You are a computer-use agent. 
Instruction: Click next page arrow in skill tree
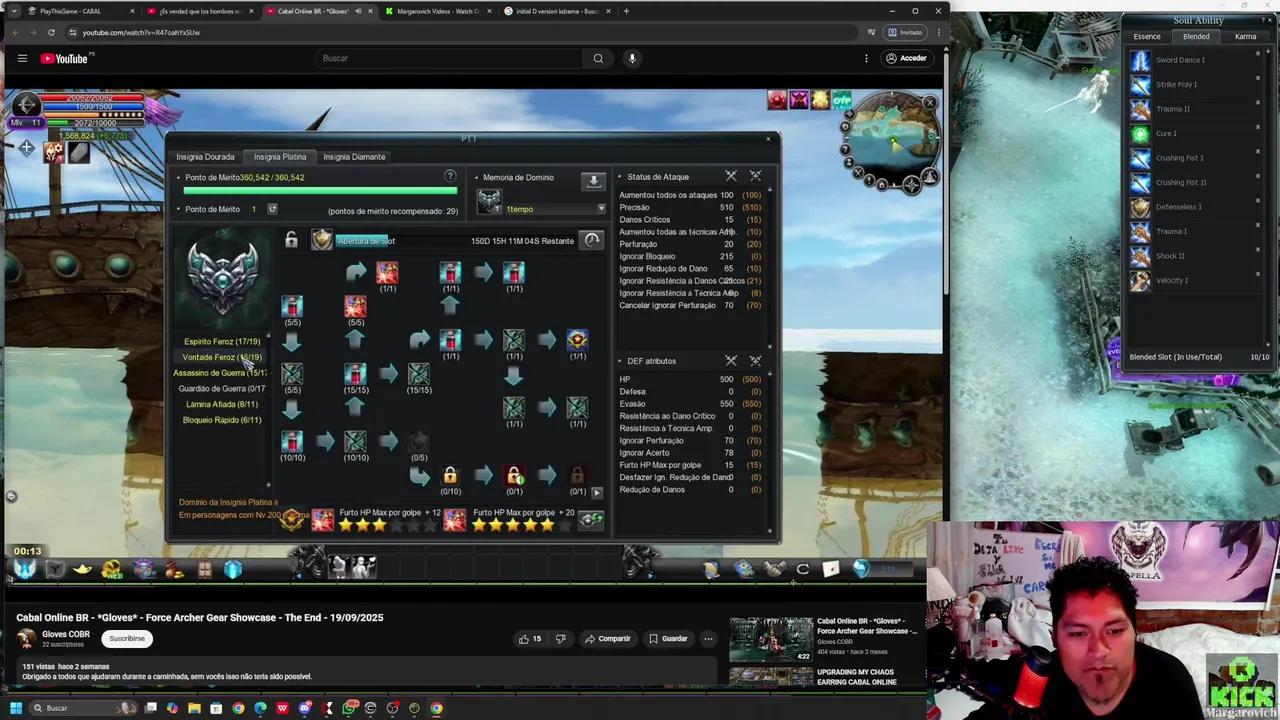[x=597, y=492]
